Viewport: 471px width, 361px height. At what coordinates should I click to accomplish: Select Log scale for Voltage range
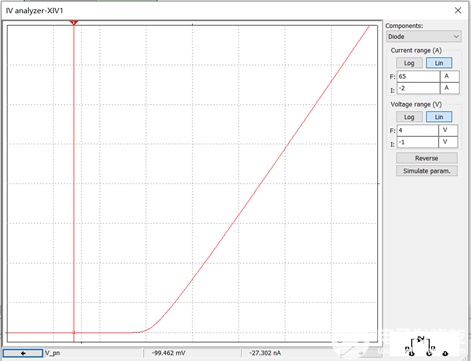(409, 117)
